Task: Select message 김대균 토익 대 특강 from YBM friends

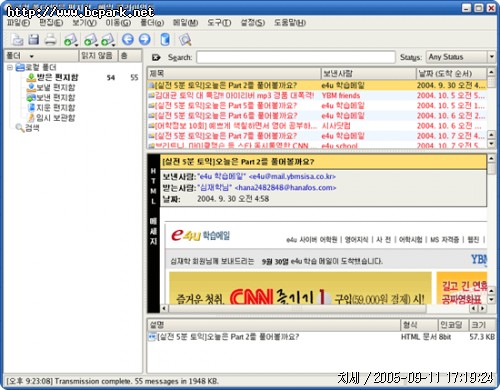Action: pyautogui.click(x=317, y=96)
